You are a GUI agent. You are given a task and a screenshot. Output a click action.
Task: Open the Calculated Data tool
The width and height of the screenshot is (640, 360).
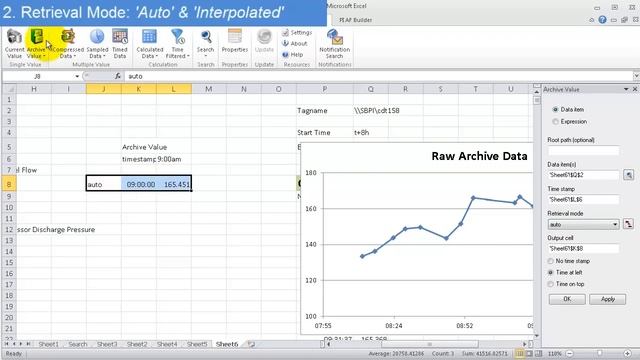149,44
